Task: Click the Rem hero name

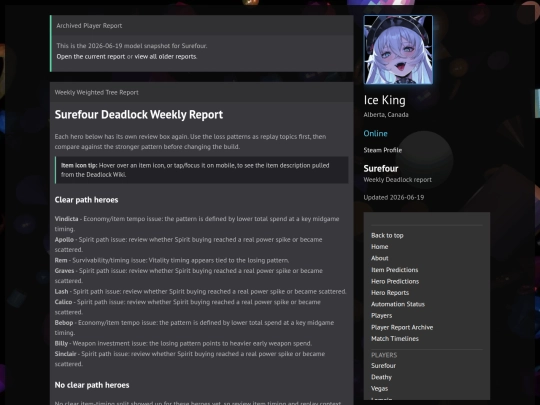Action: tap(61, 260)
